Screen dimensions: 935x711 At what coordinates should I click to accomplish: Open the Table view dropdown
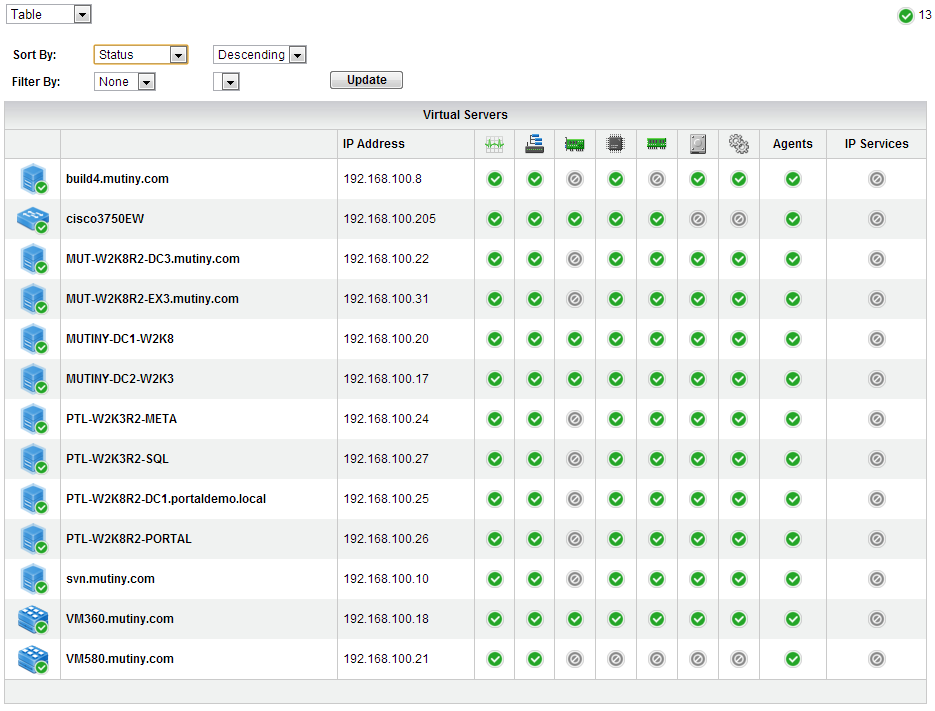(x=48, y=14)
